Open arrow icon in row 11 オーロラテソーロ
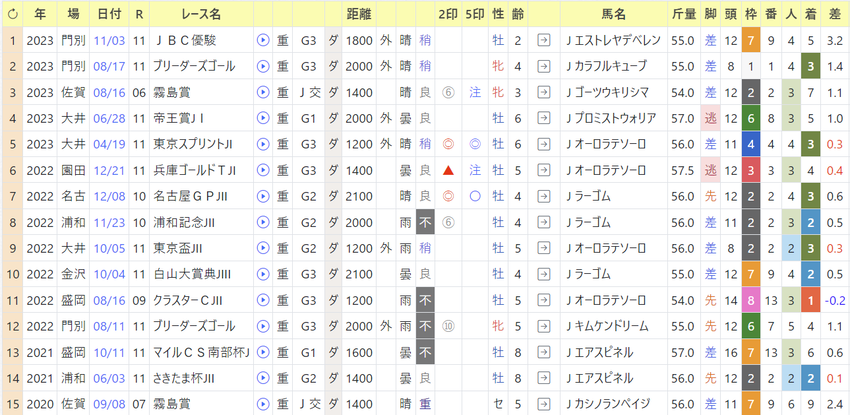 coord(543,300)
